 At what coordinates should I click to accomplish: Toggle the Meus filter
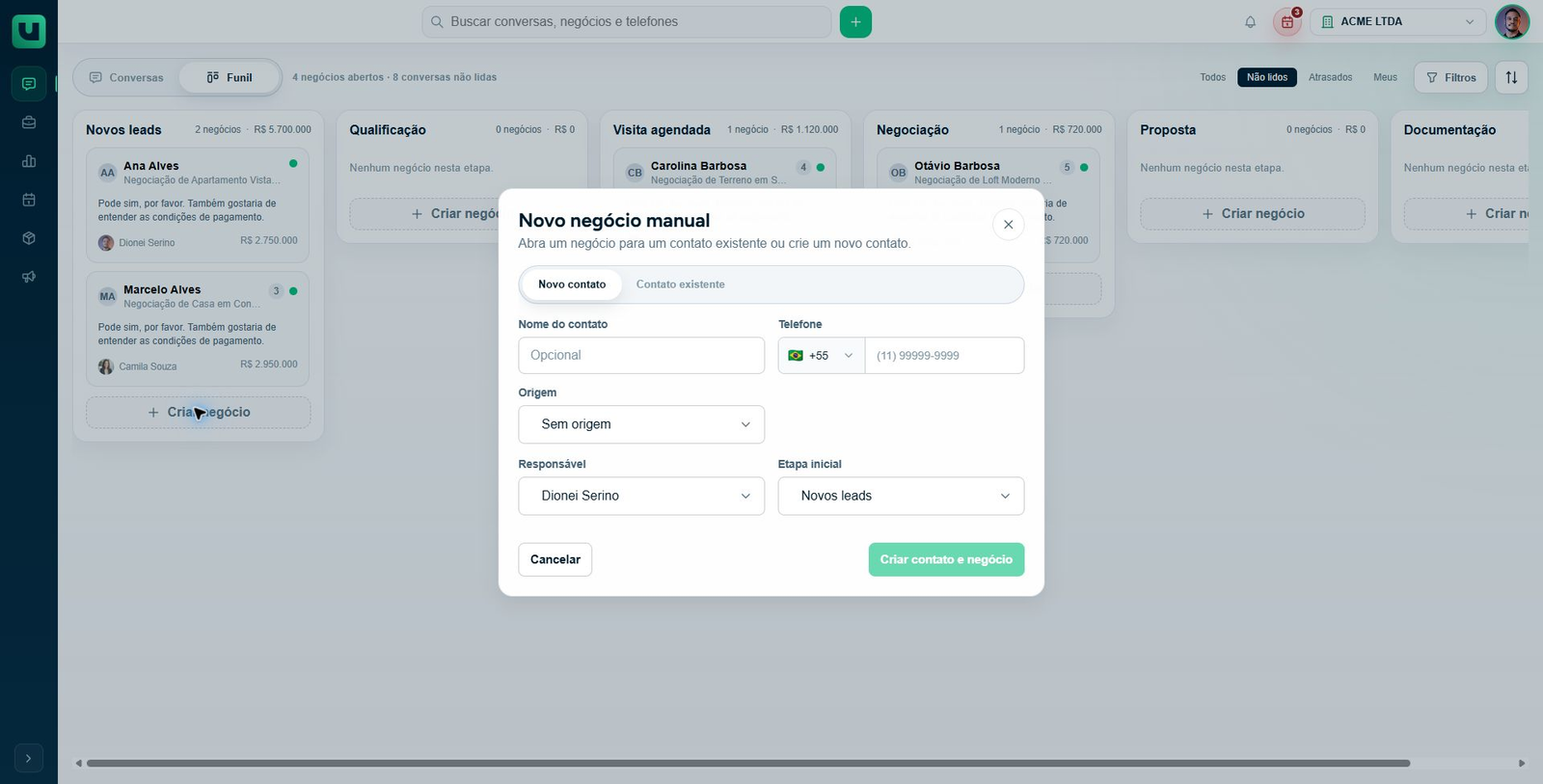[x=1386, y=77]
